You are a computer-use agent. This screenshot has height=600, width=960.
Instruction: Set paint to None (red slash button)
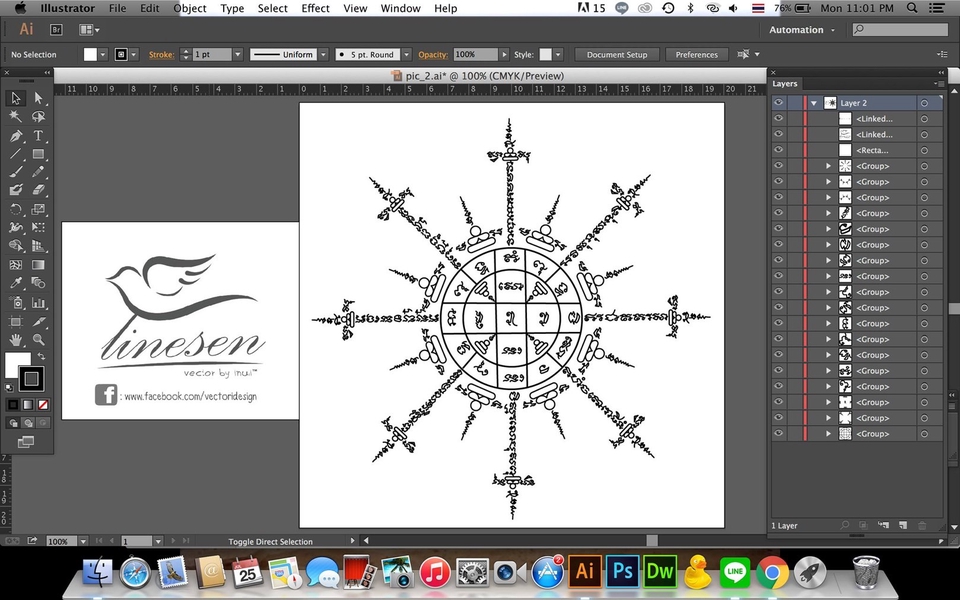click(43, 405)
